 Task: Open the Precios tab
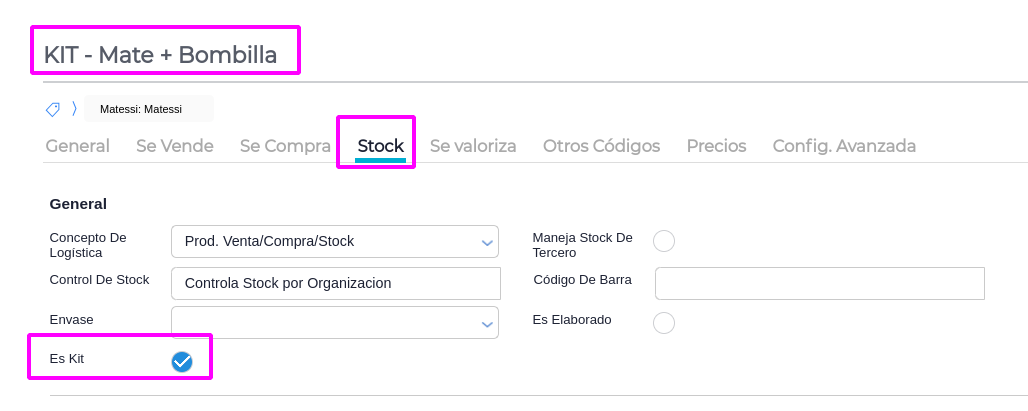716,146
